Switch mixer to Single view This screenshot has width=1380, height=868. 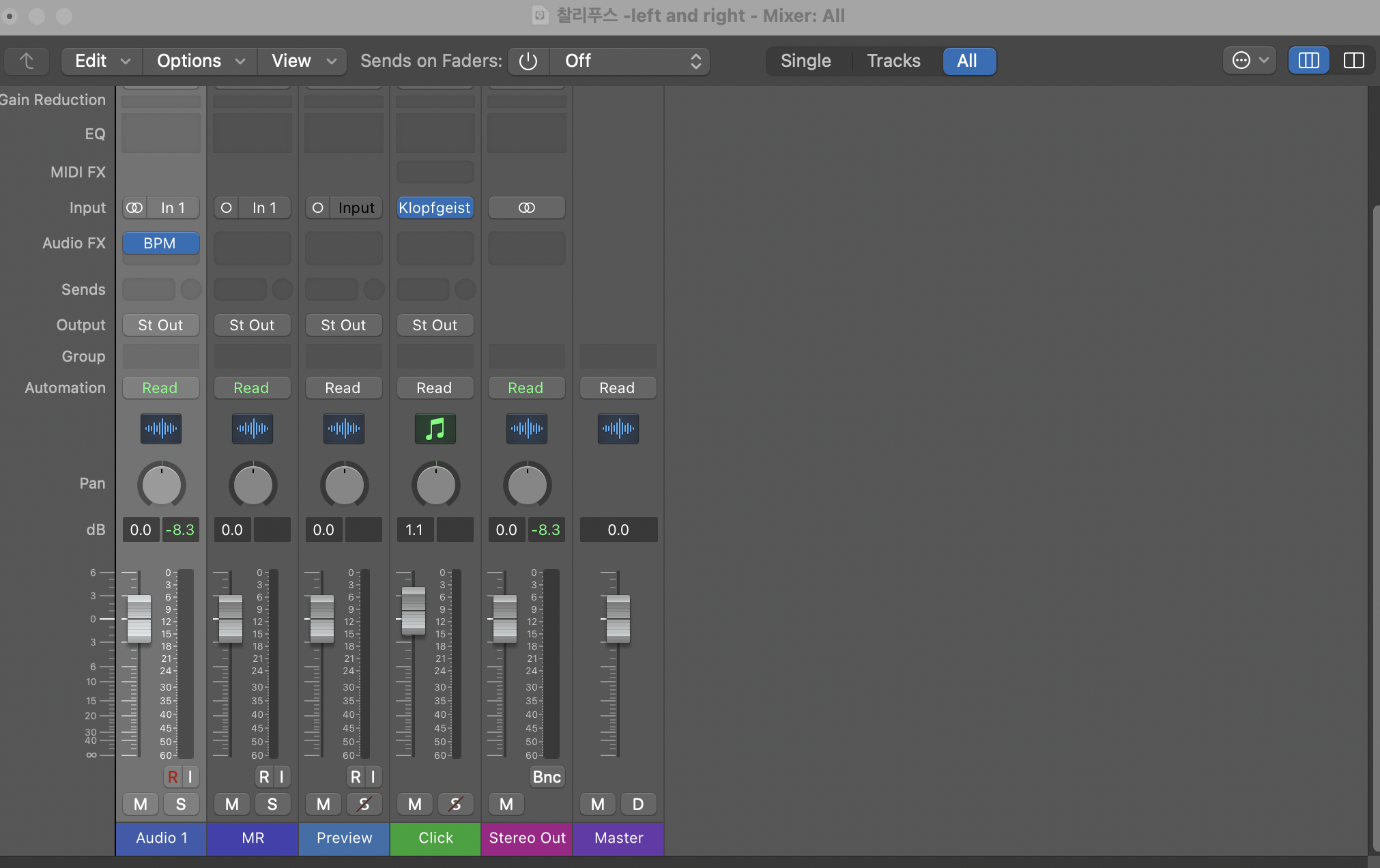click(x=805, y=61)
